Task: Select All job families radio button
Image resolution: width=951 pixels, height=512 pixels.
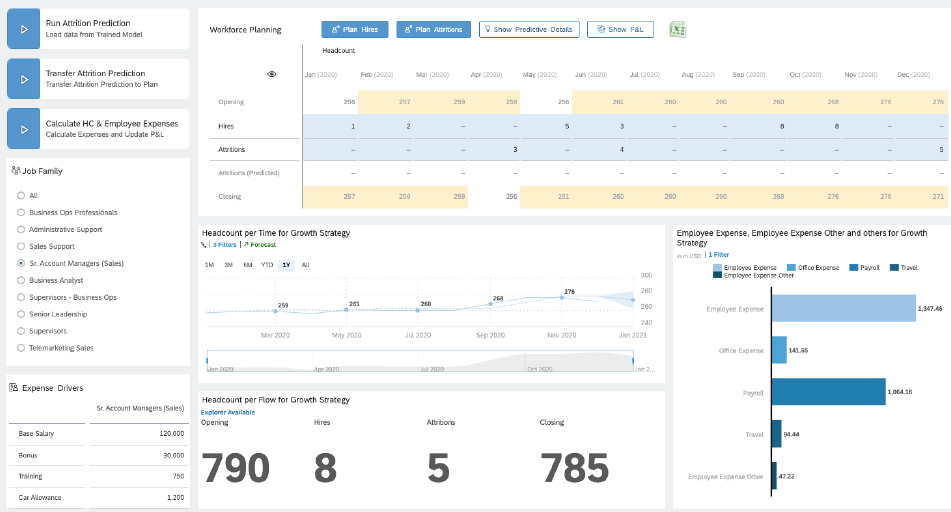Action: coord(21,195)
